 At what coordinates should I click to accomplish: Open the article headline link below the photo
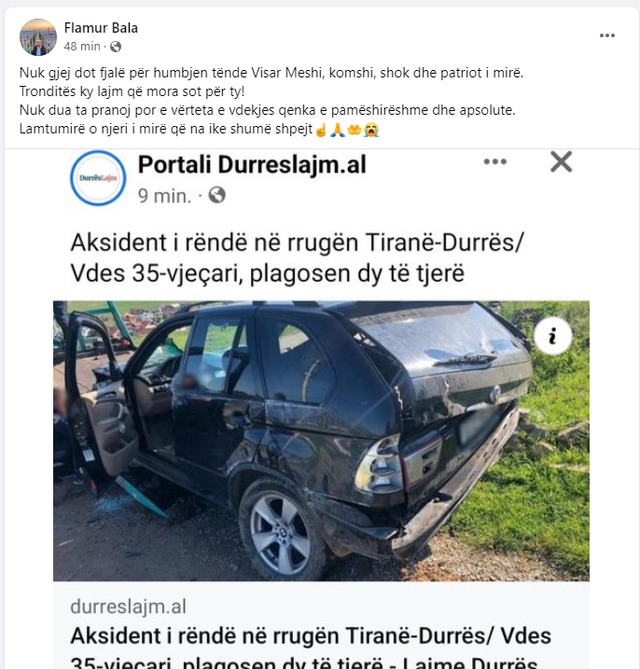coord(311,646)
